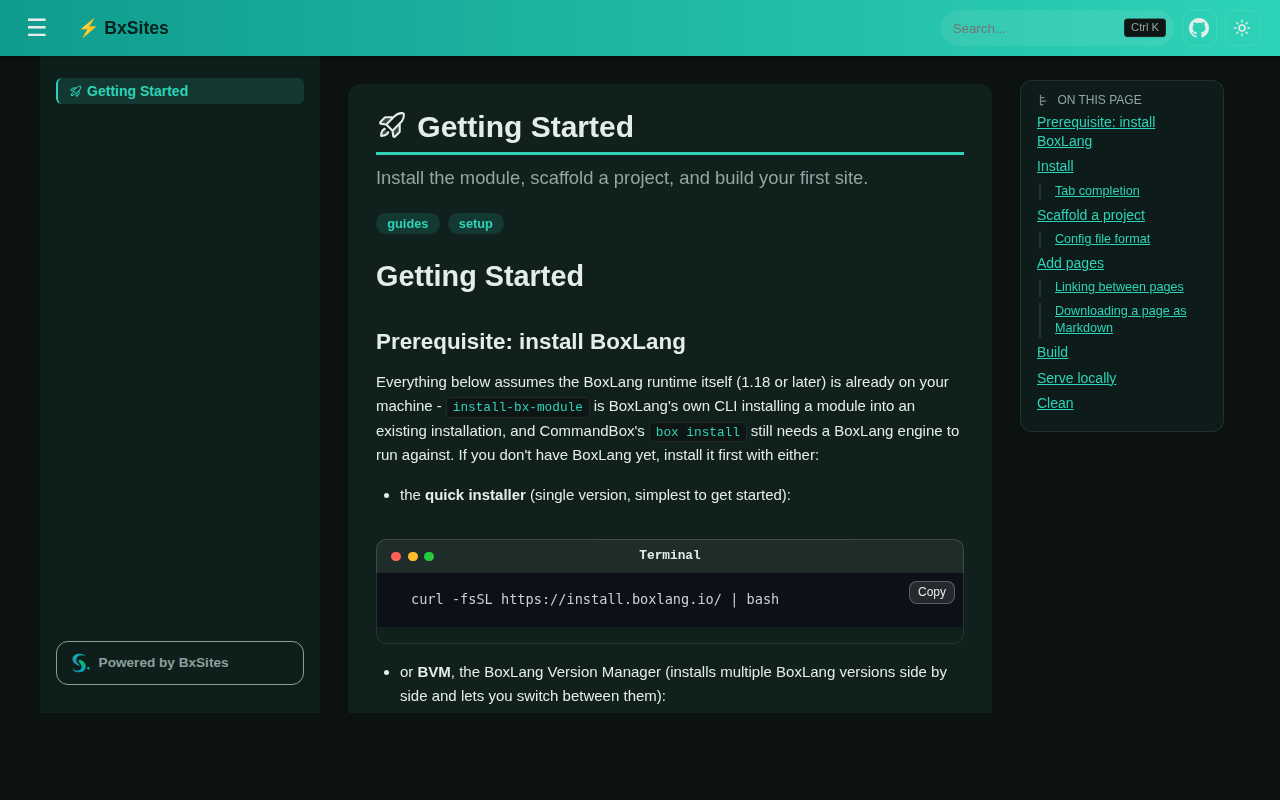Jump to the Clean section
The image size is (1280, 800).
[x=1055, y=403]
